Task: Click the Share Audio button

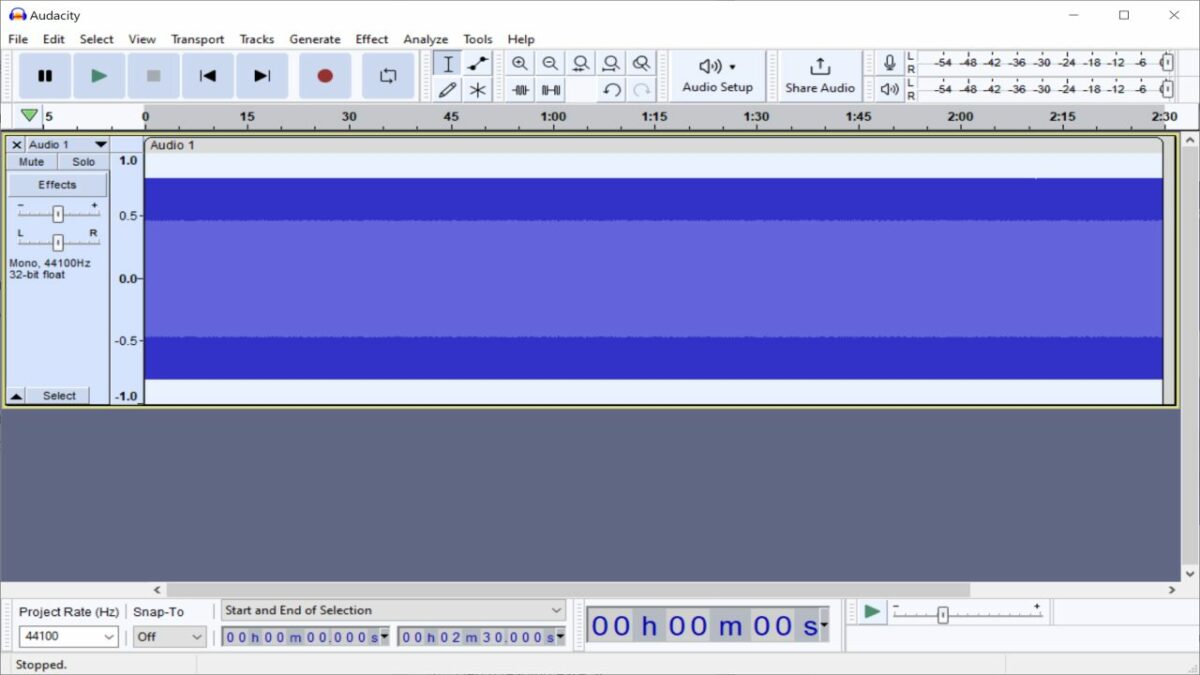Action: pos(820,76)
